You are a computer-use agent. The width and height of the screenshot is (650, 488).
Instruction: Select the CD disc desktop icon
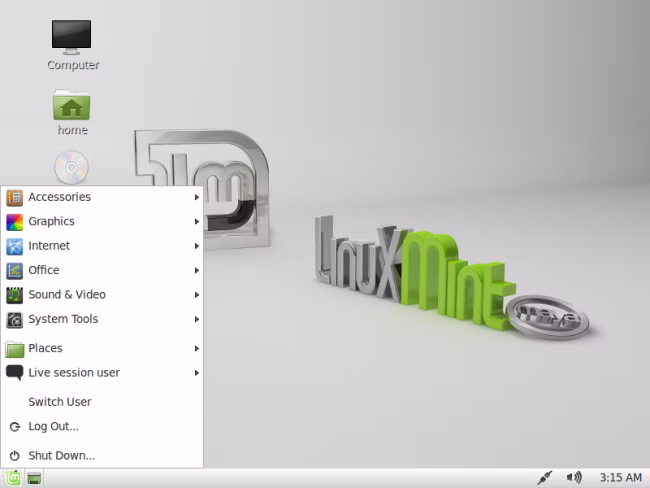pos(71,167)
